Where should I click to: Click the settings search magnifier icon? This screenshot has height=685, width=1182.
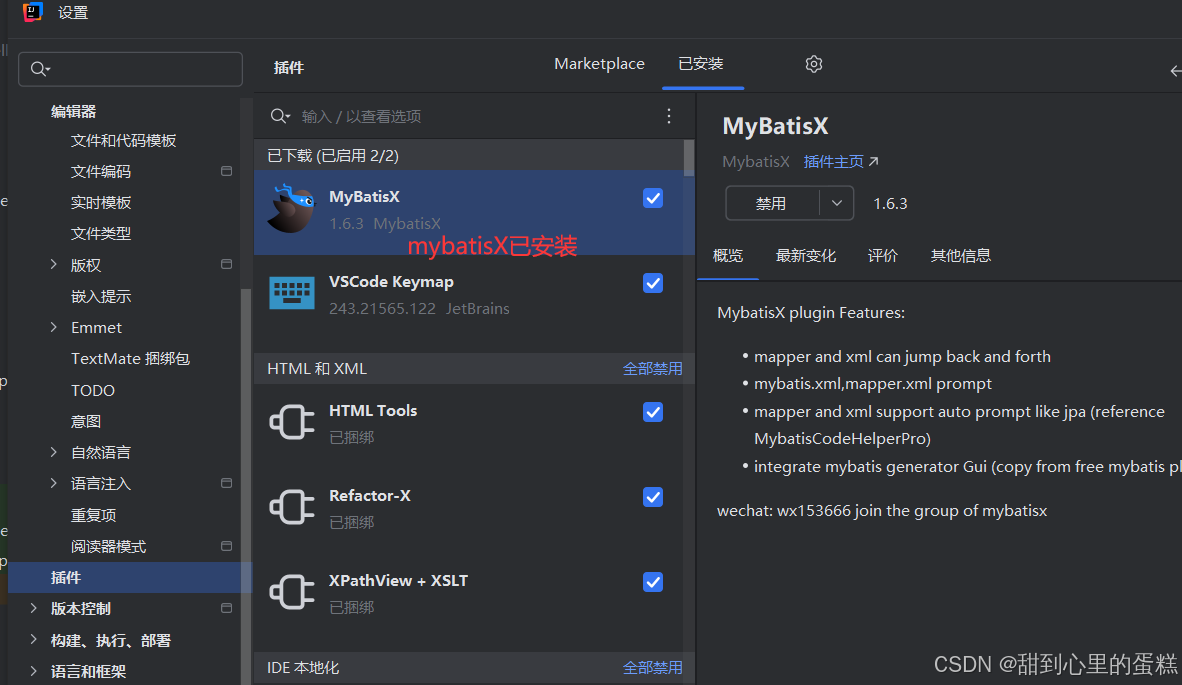click(x=40, y=69)
